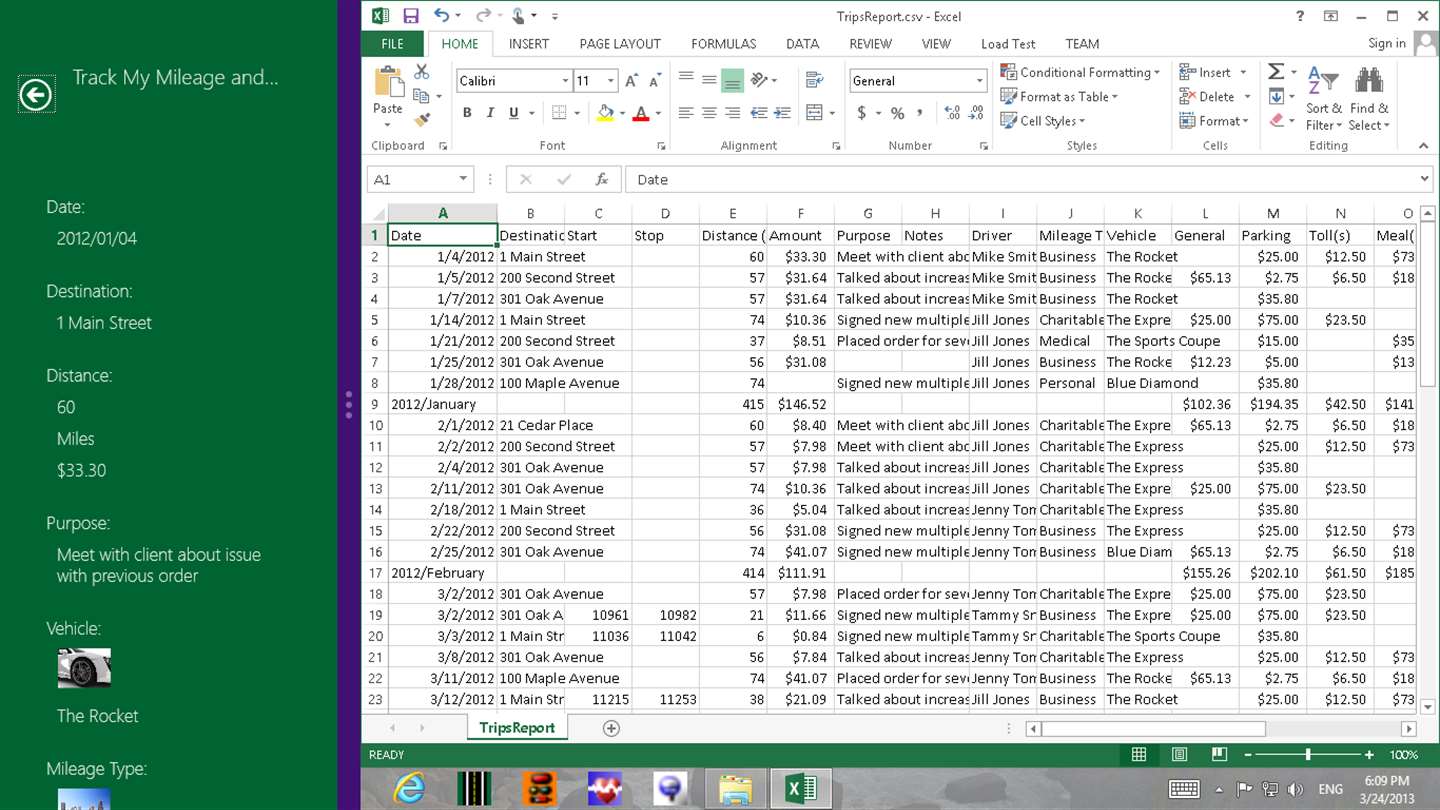The width and height of the screenshot is (1440, 810).
Task: Increase the cell indent
Action: pos(783,113)
